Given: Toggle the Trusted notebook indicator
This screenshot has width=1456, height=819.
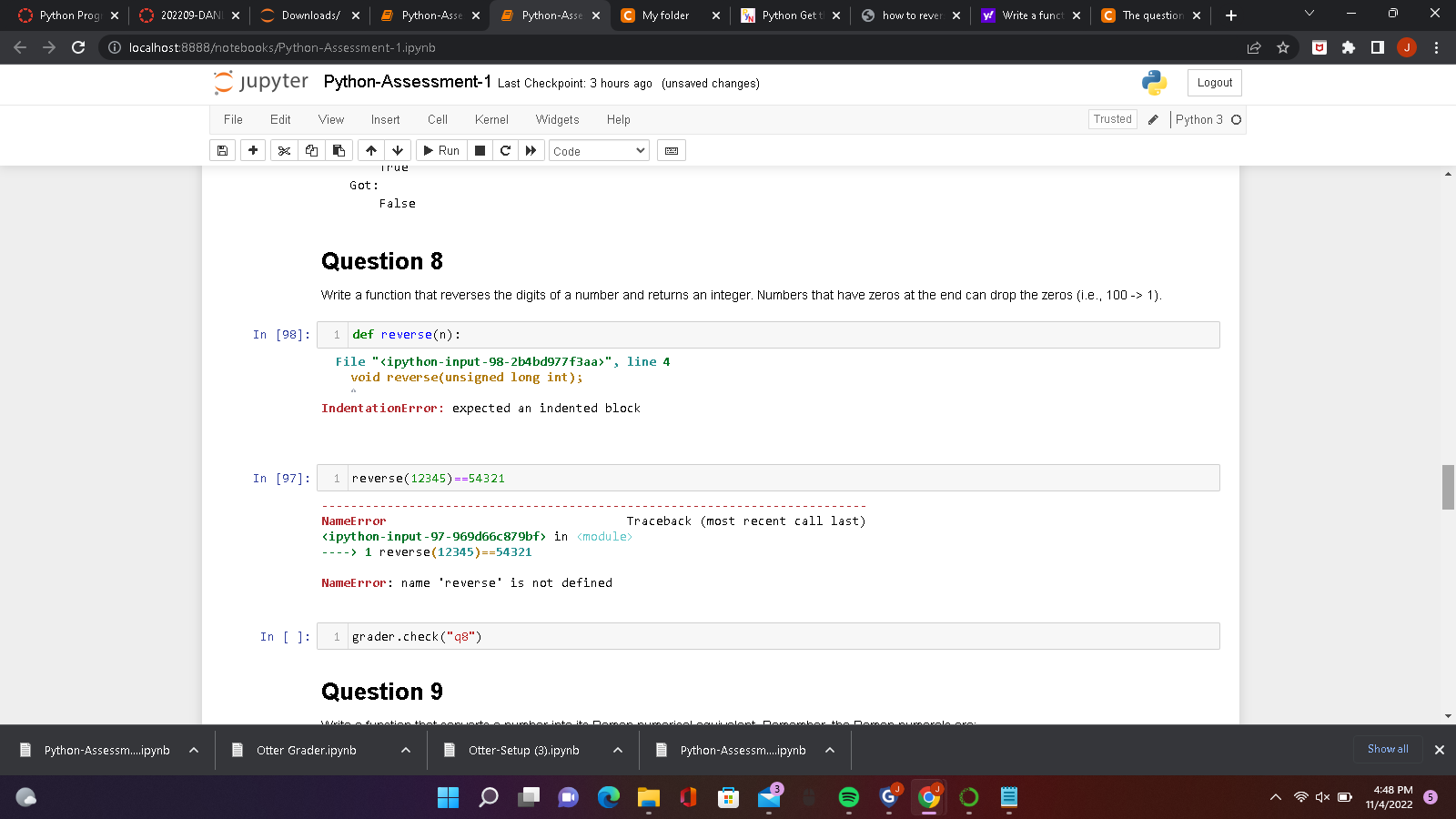Looking at the screenshot, I should 1112,119.
